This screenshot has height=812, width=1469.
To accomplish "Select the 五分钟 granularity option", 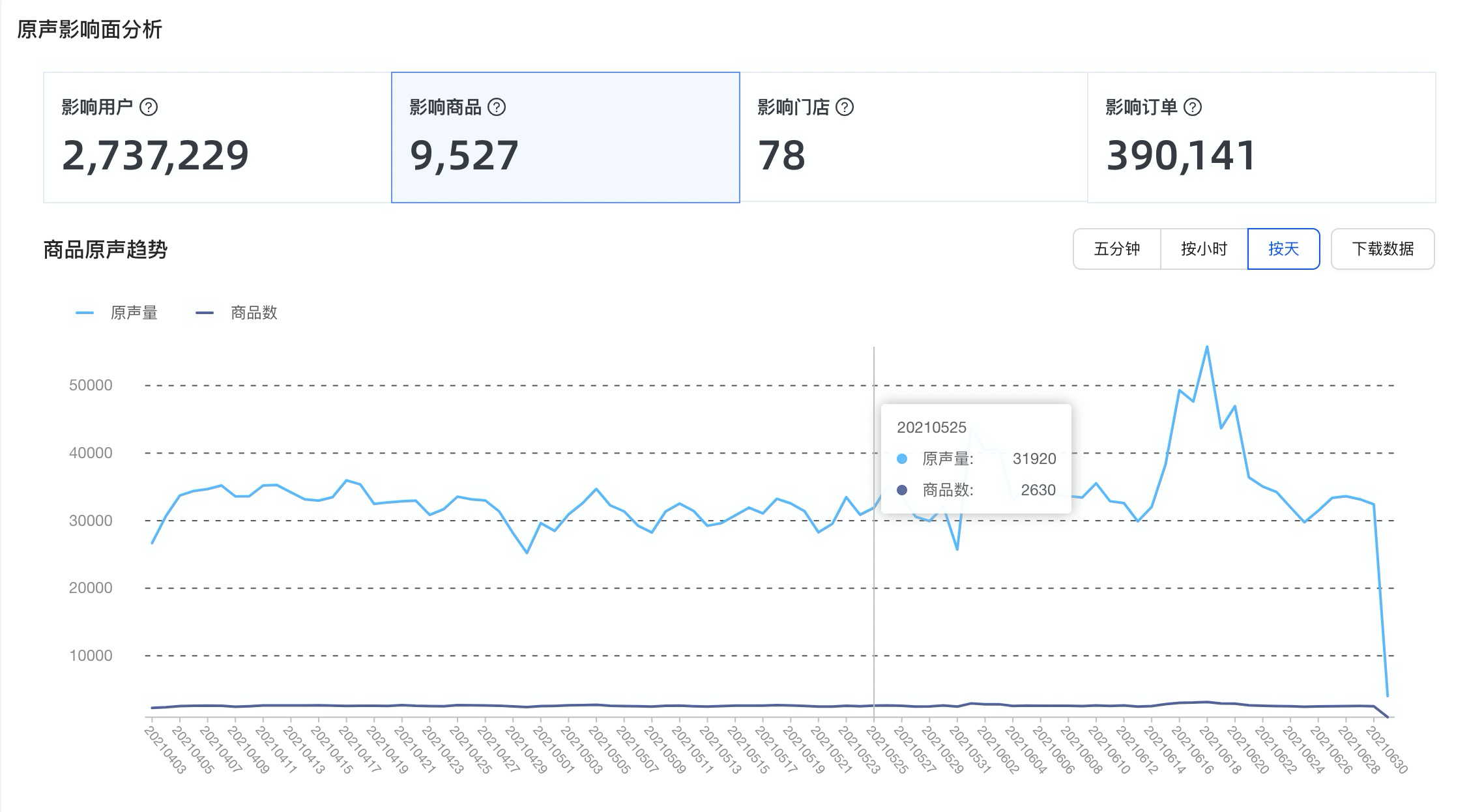I will click(1117, 249).
